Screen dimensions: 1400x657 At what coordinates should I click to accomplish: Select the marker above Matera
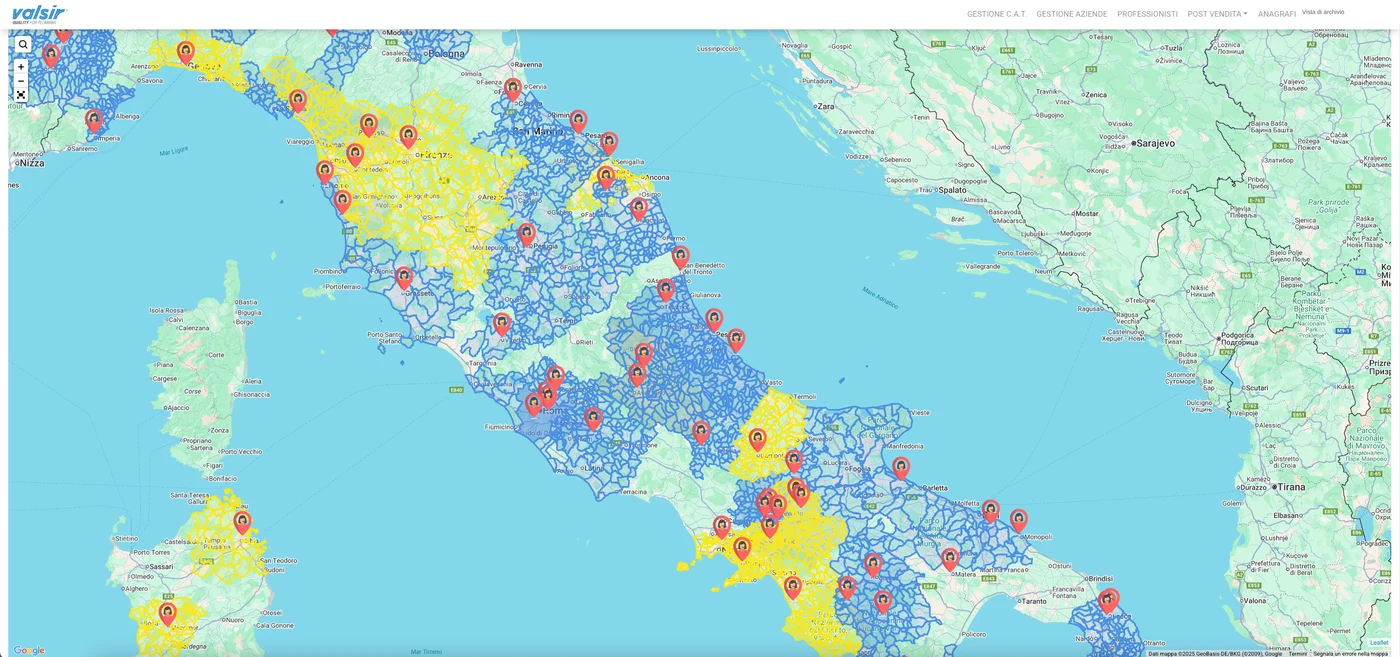(x=950, y=559)
